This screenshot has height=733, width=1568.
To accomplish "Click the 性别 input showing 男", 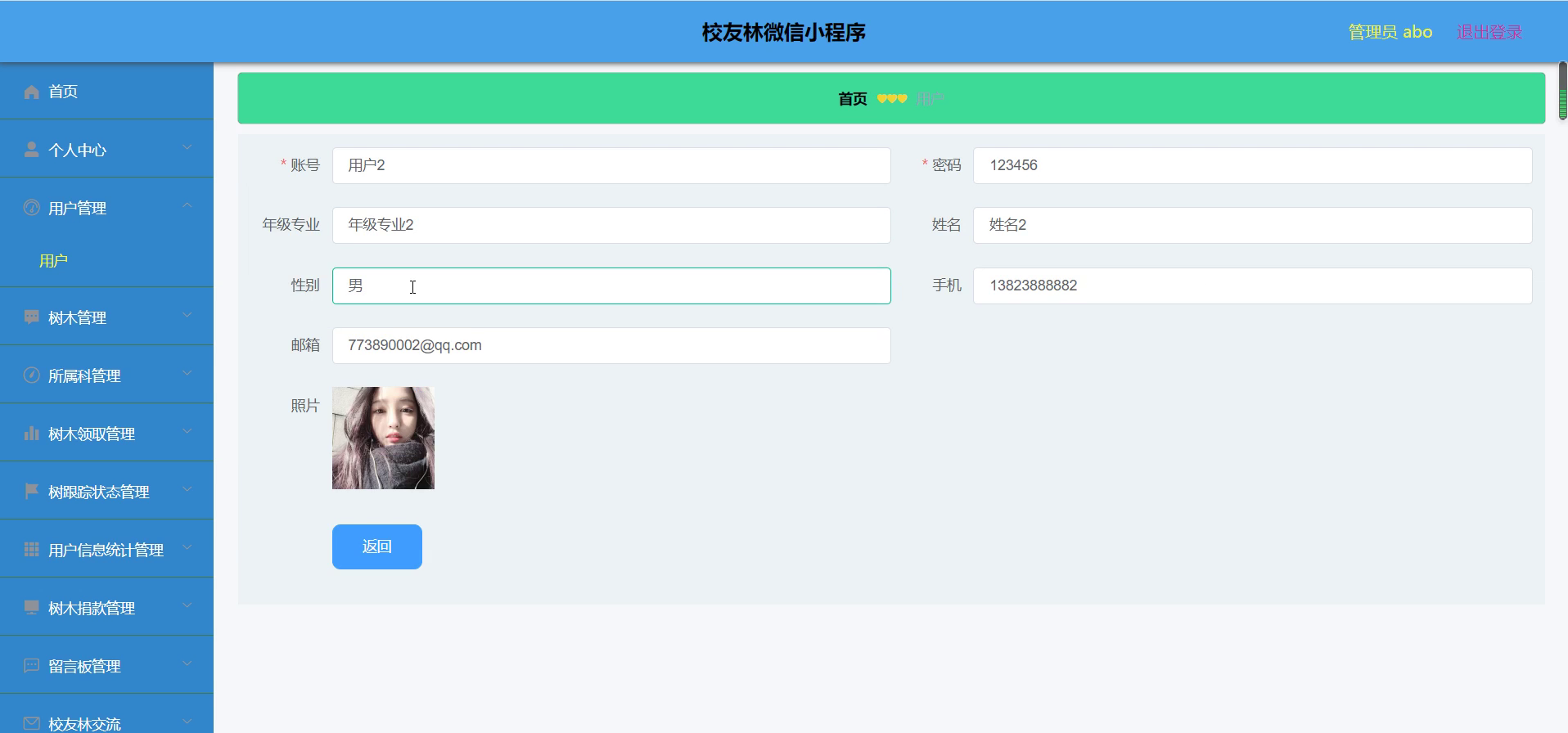I will (x=611, y=286).
